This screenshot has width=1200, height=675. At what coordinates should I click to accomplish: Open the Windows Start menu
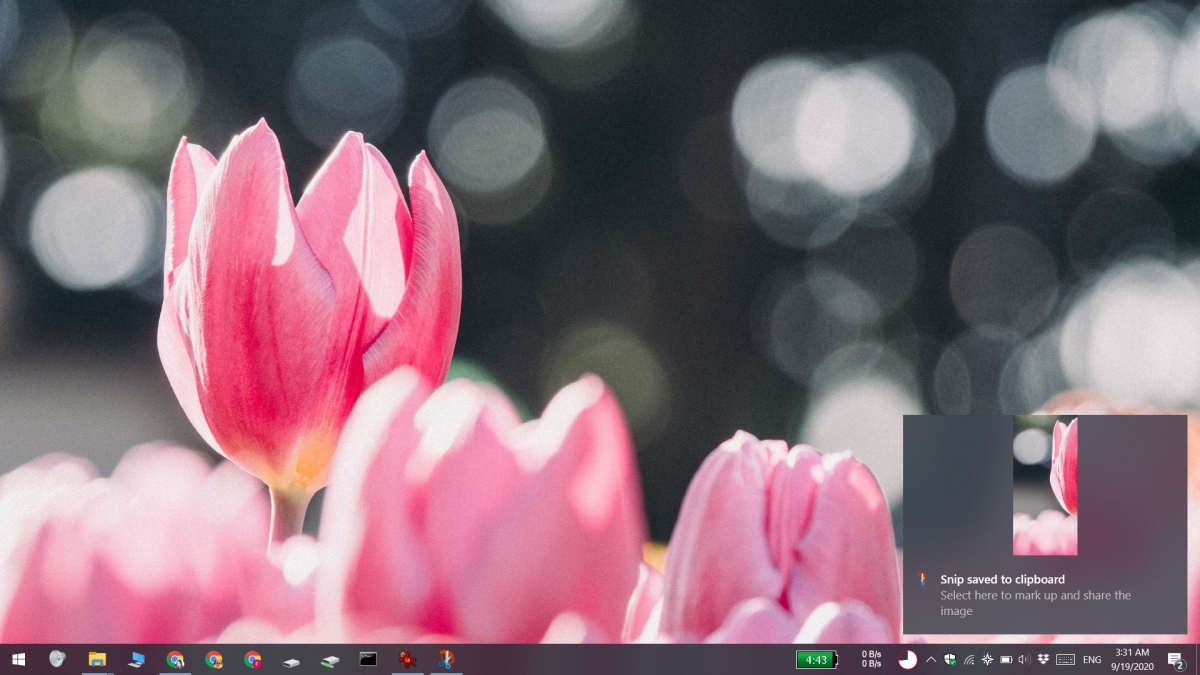18,659
